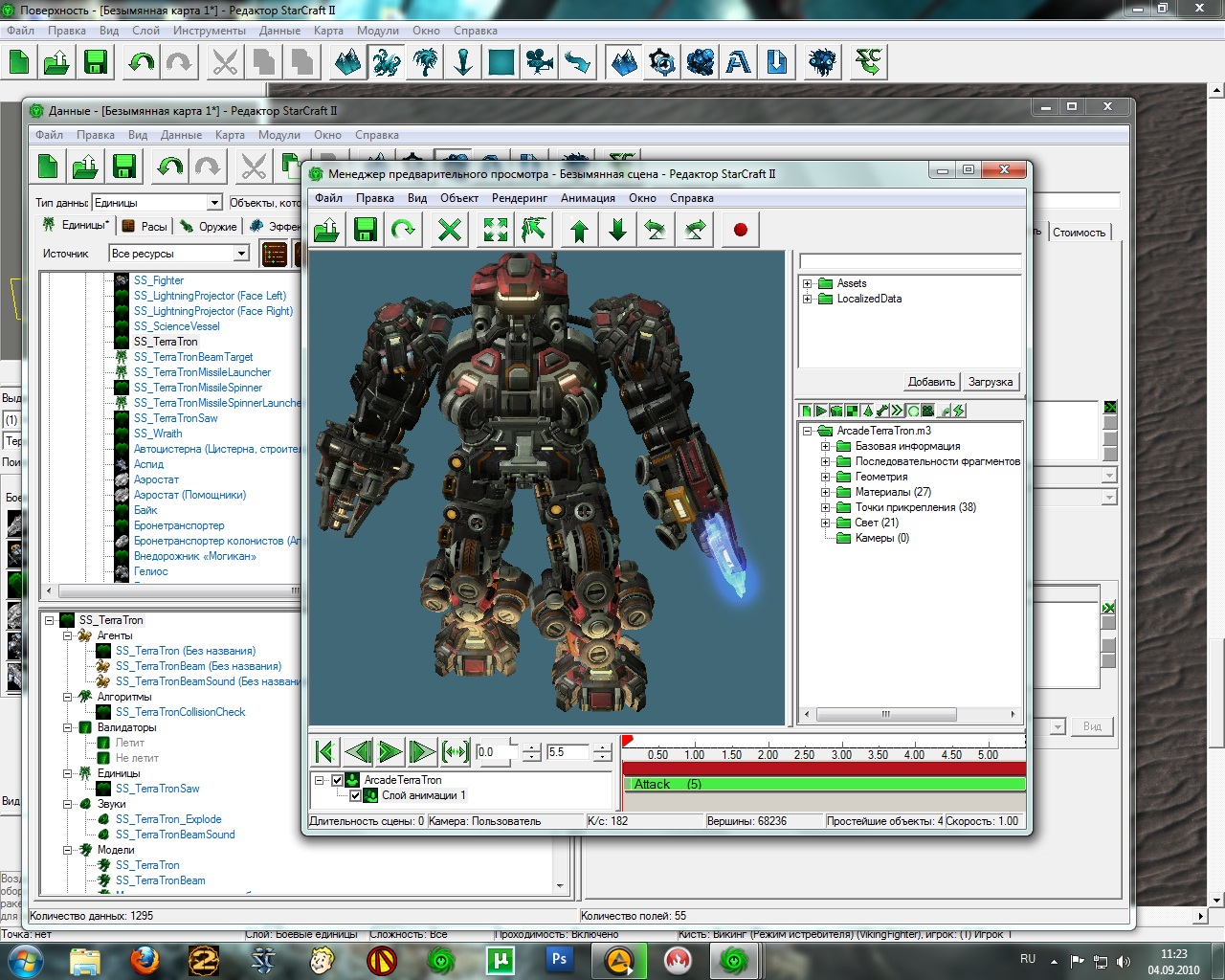1225x980 pixels.
Task: Click the animation end time field showing 5.5
Action: (568, 752)
